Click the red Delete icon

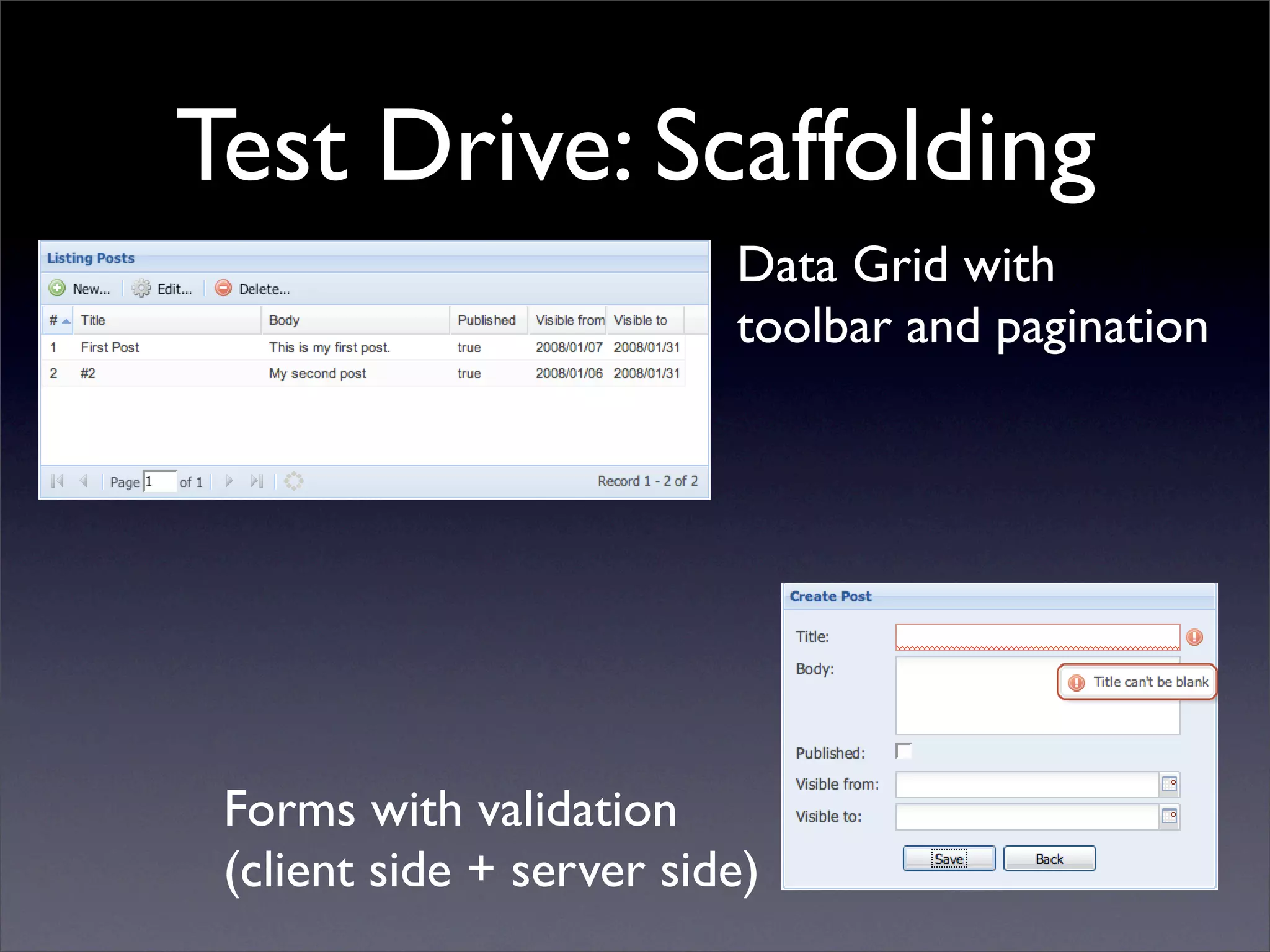[x=223, y=288]
